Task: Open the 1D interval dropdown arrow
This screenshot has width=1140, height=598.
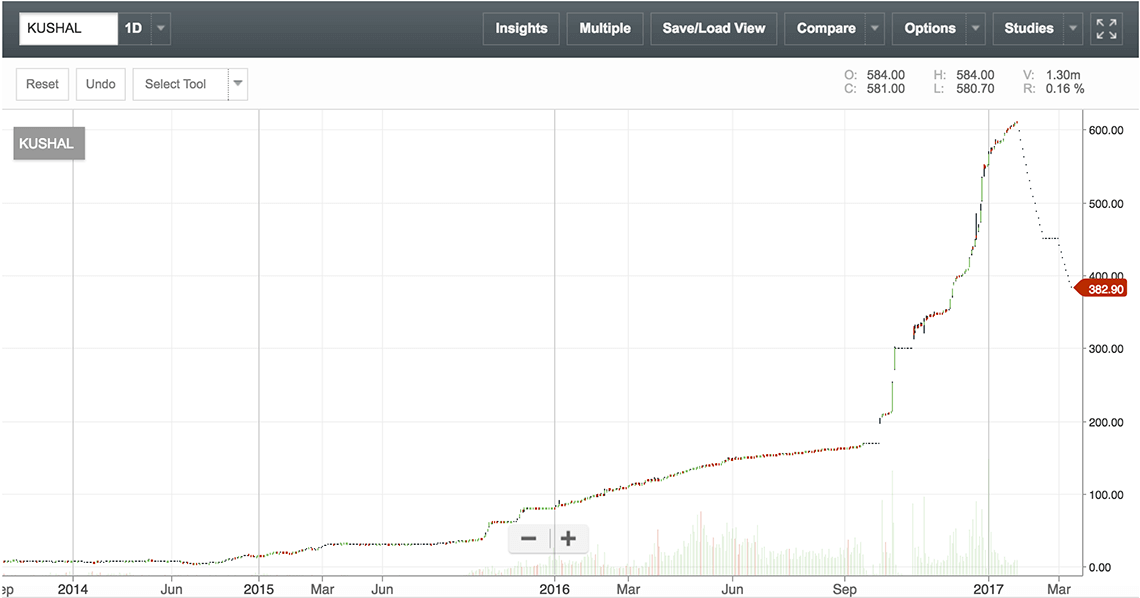Action: tap(161, 29)
